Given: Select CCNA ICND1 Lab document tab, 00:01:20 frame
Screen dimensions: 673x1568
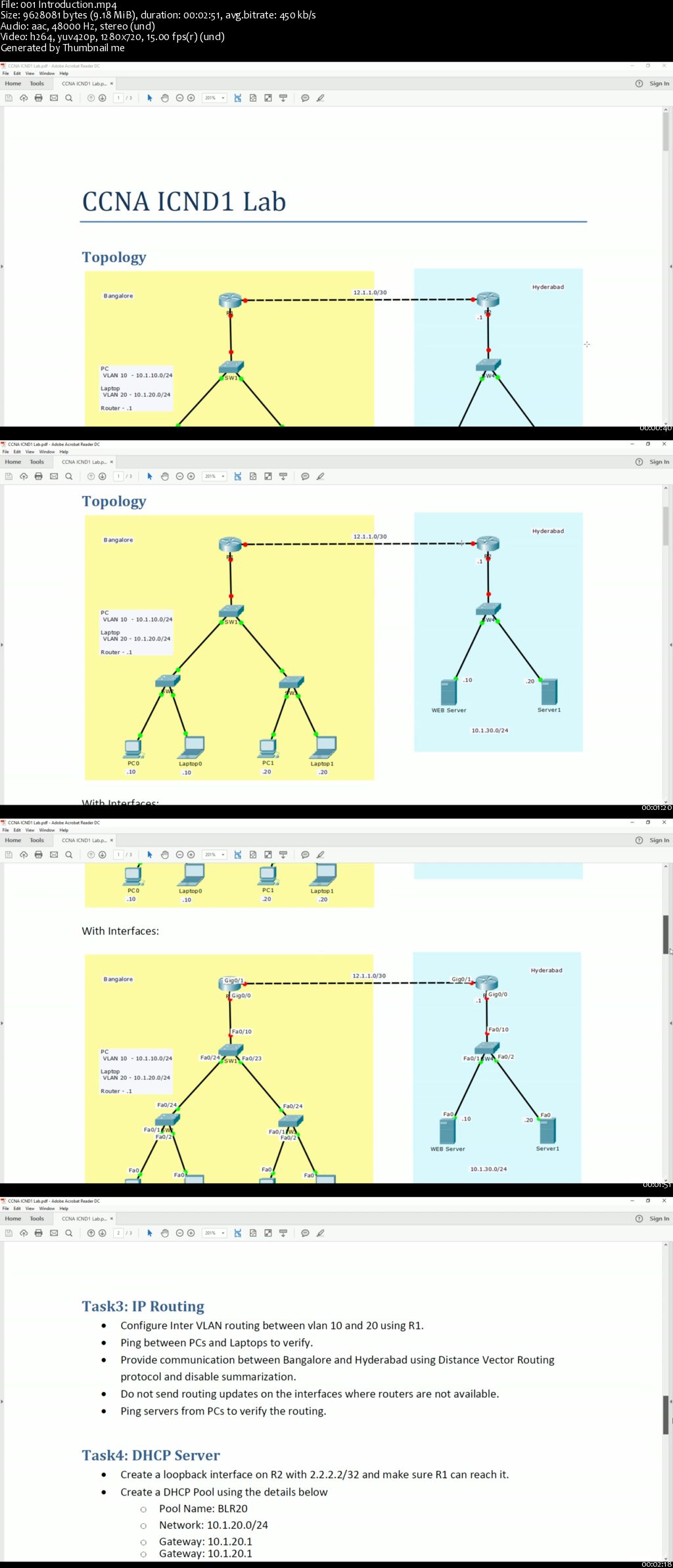Looking at the screenshot, I should 84,462.
